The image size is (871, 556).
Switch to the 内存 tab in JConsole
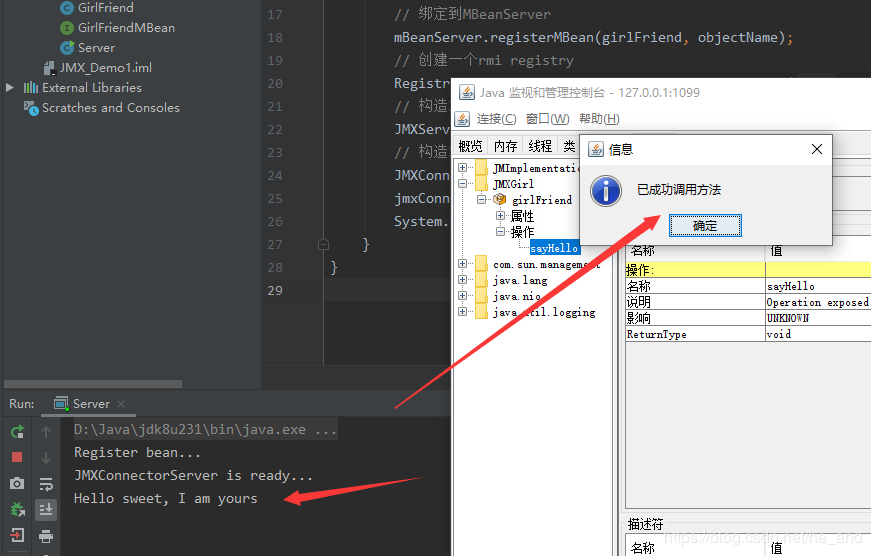tap(505, 146)
